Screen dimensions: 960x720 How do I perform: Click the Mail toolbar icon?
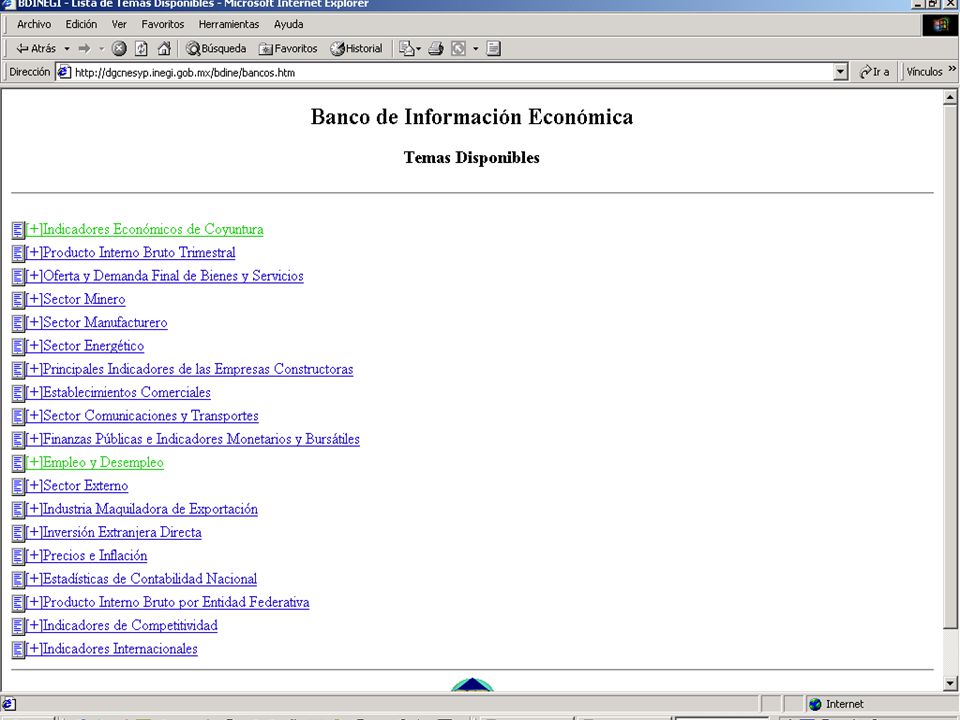[406, 48]
